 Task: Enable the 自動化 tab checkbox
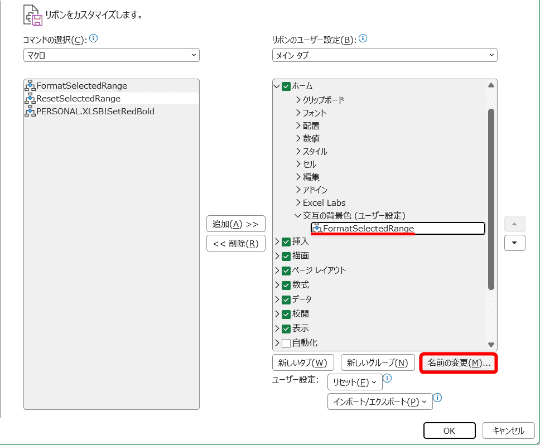286,343
